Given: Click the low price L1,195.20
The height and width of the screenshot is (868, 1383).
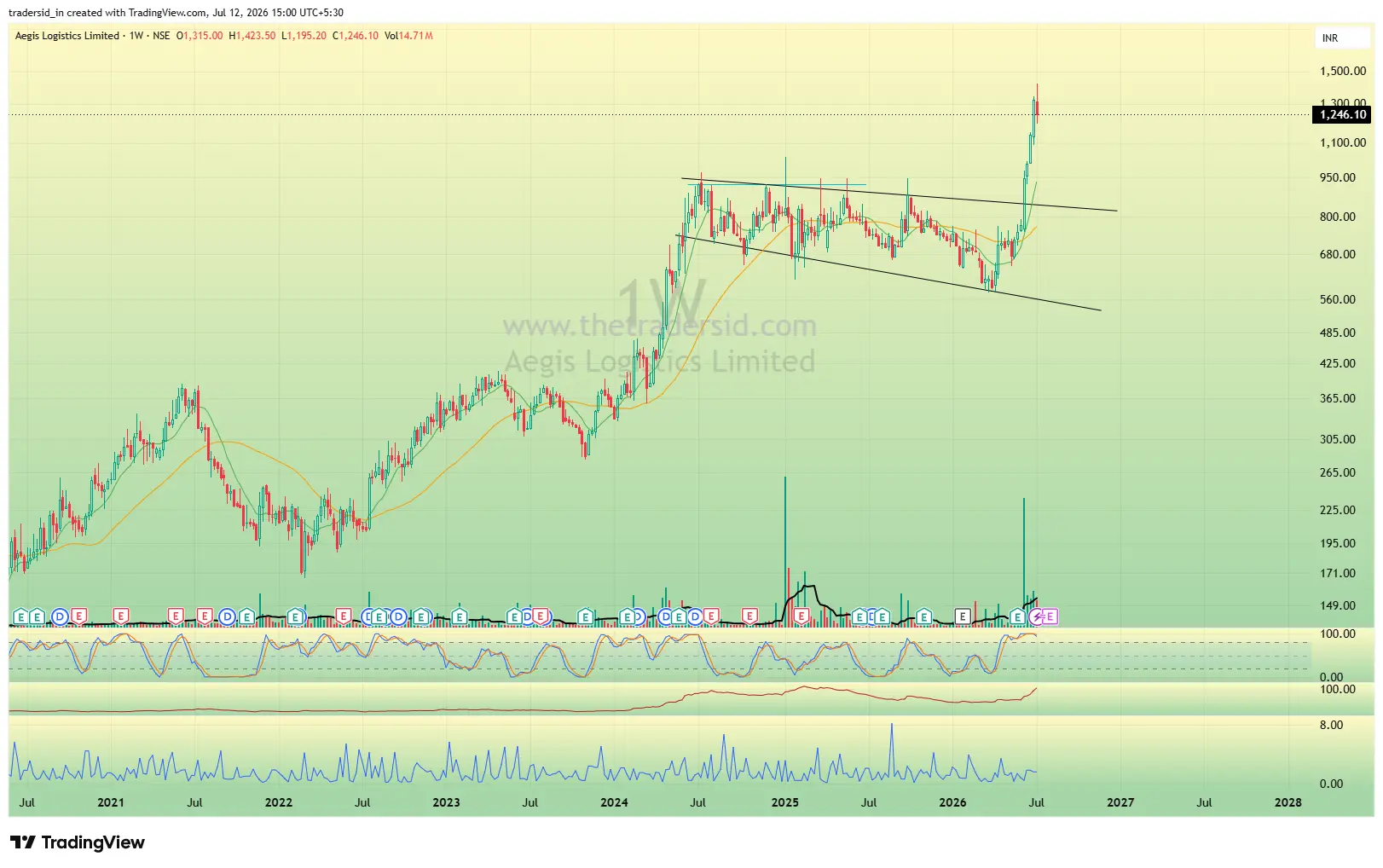Looking at the screenshot, I should (x=304, y=36).
